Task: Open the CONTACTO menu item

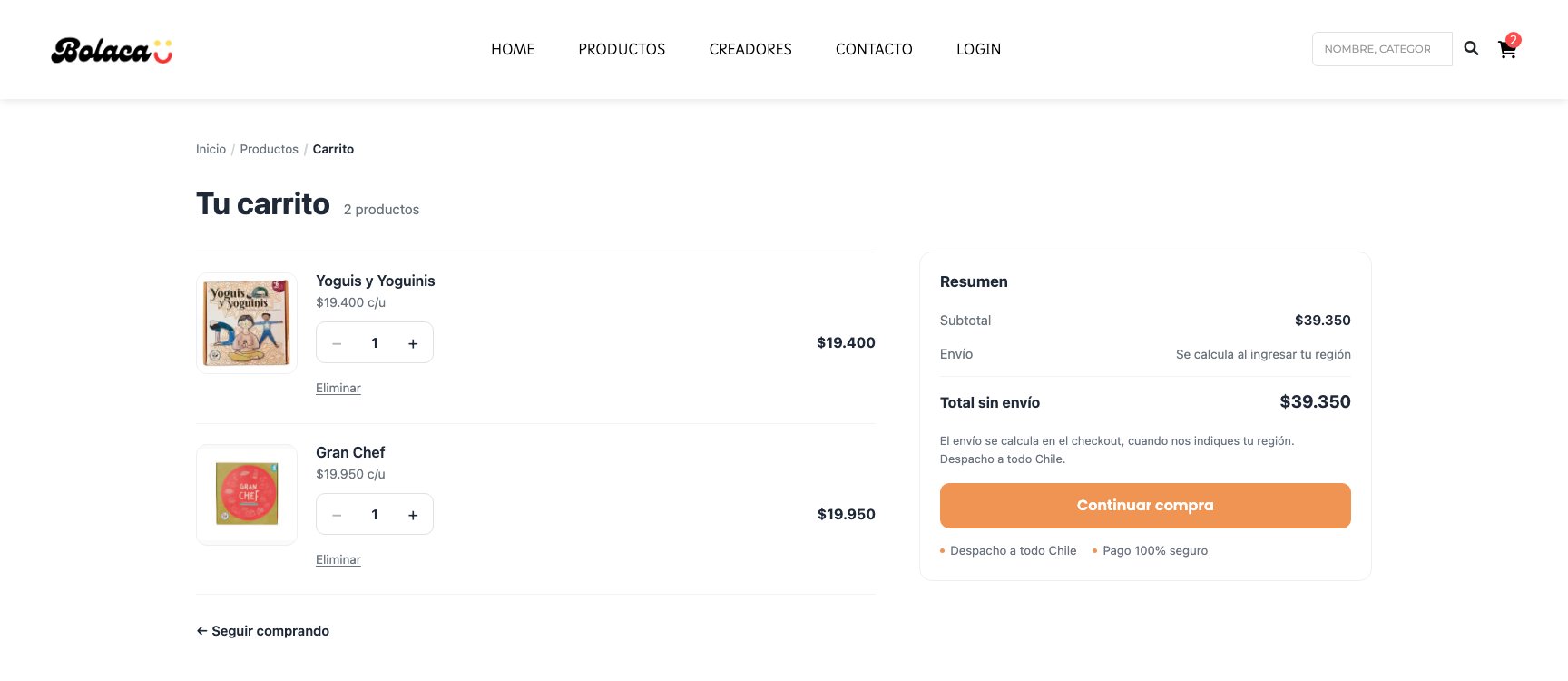Action: click(874, 49)
